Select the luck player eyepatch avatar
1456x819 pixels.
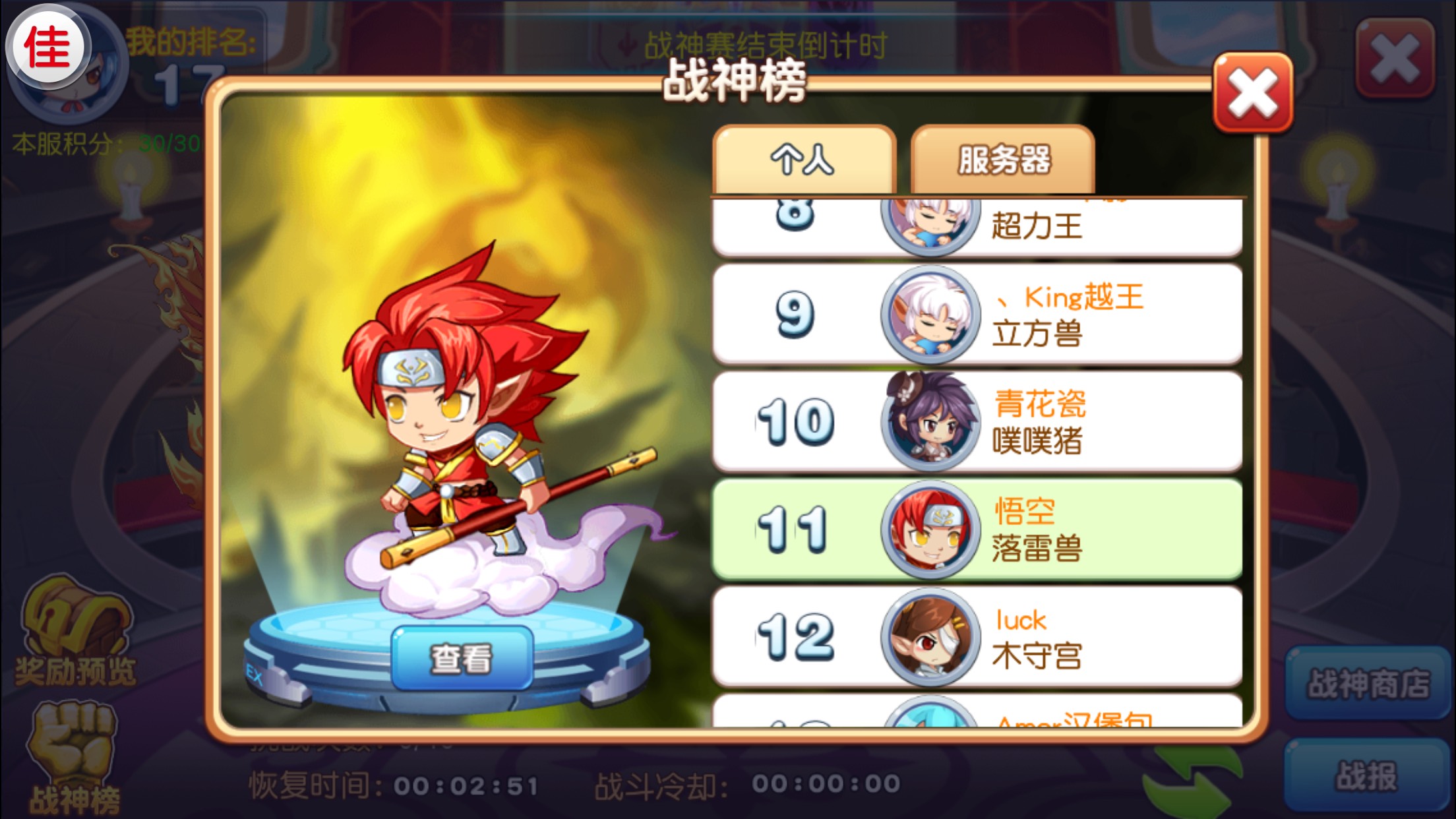click(930, 636)
